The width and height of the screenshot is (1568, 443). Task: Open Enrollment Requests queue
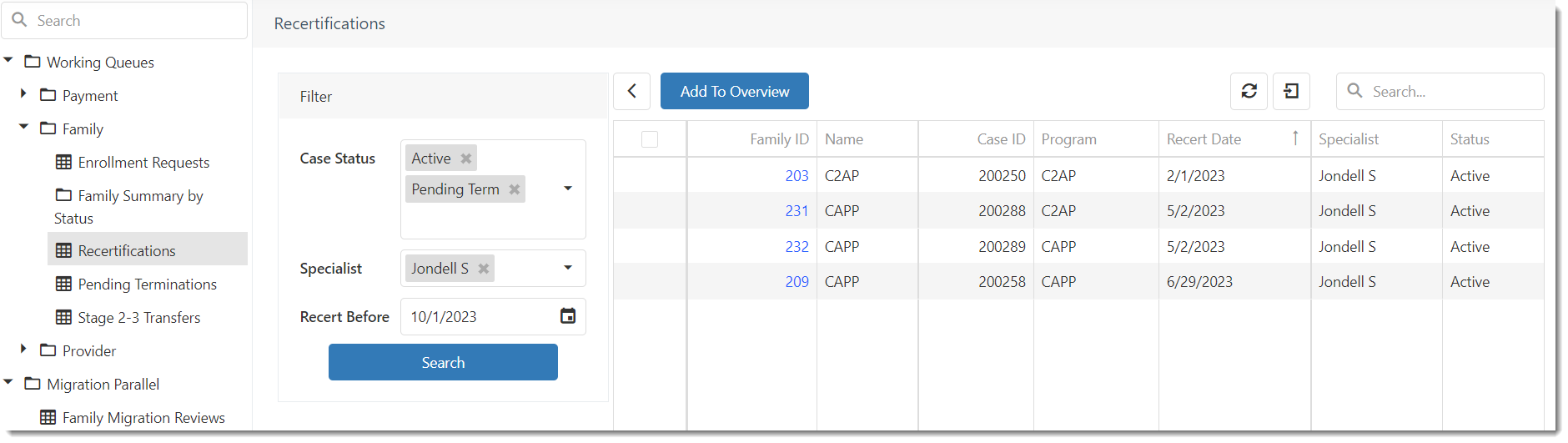tap(143, 163)
